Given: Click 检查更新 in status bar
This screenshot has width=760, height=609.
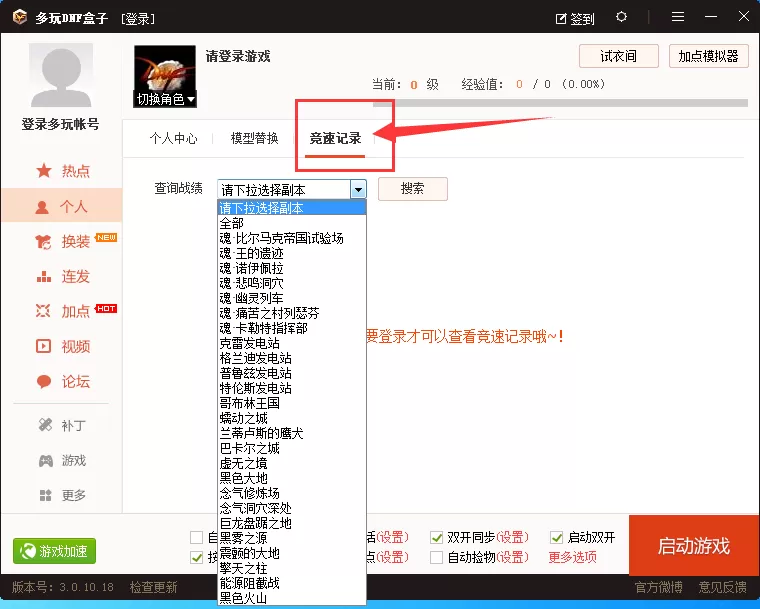Looking at the screenshot, I should click(x=153, y=587).
